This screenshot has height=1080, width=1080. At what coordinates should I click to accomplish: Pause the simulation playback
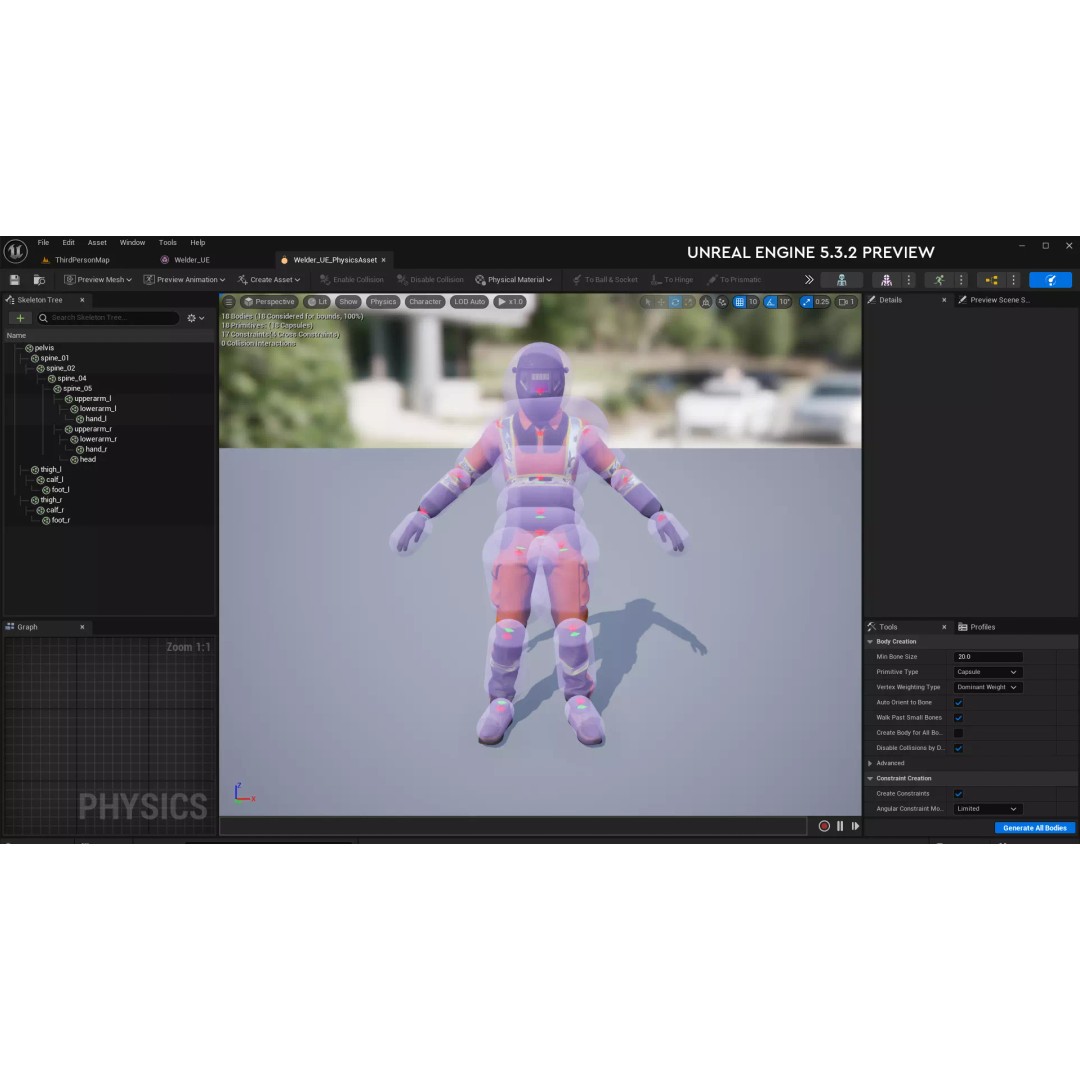840,826
